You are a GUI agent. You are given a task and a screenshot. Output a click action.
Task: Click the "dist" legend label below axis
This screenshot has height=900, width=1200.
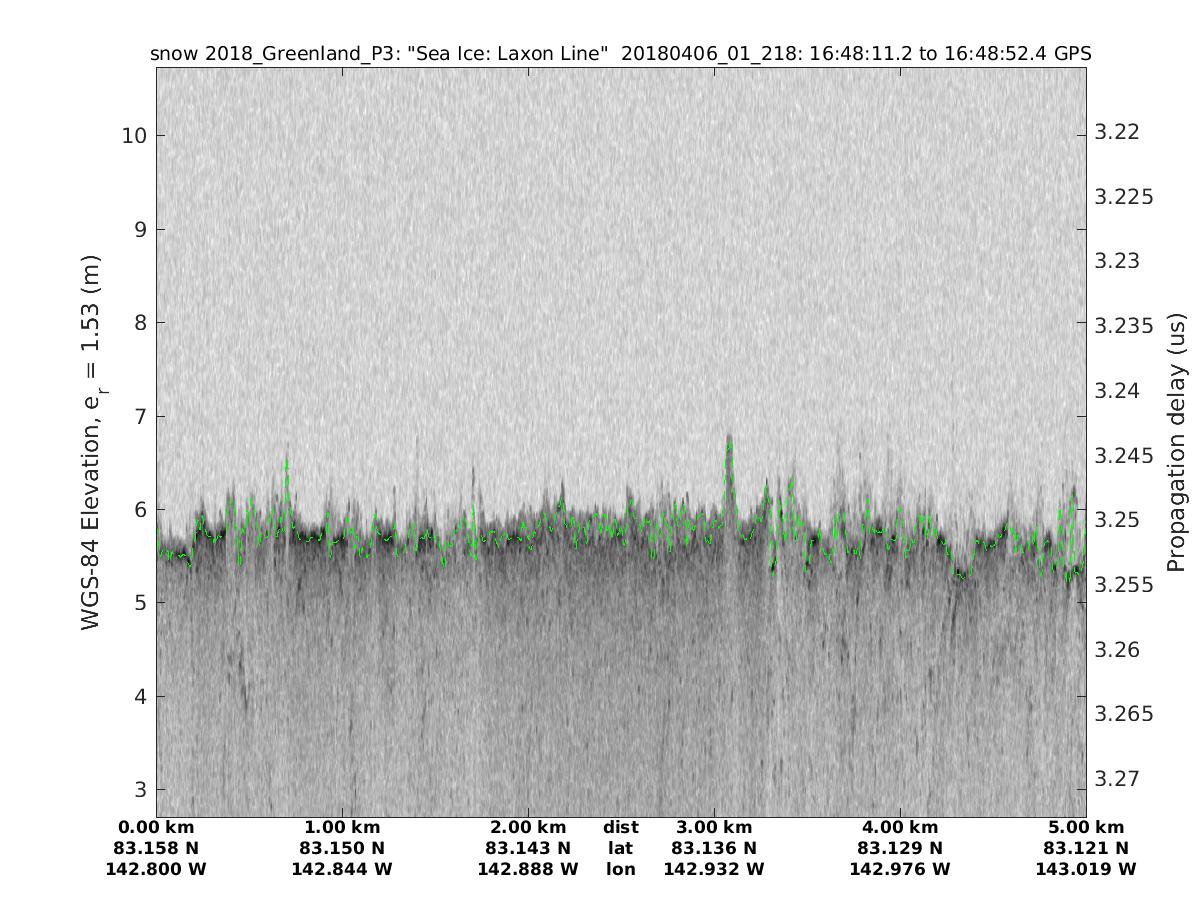pos(620,827)
